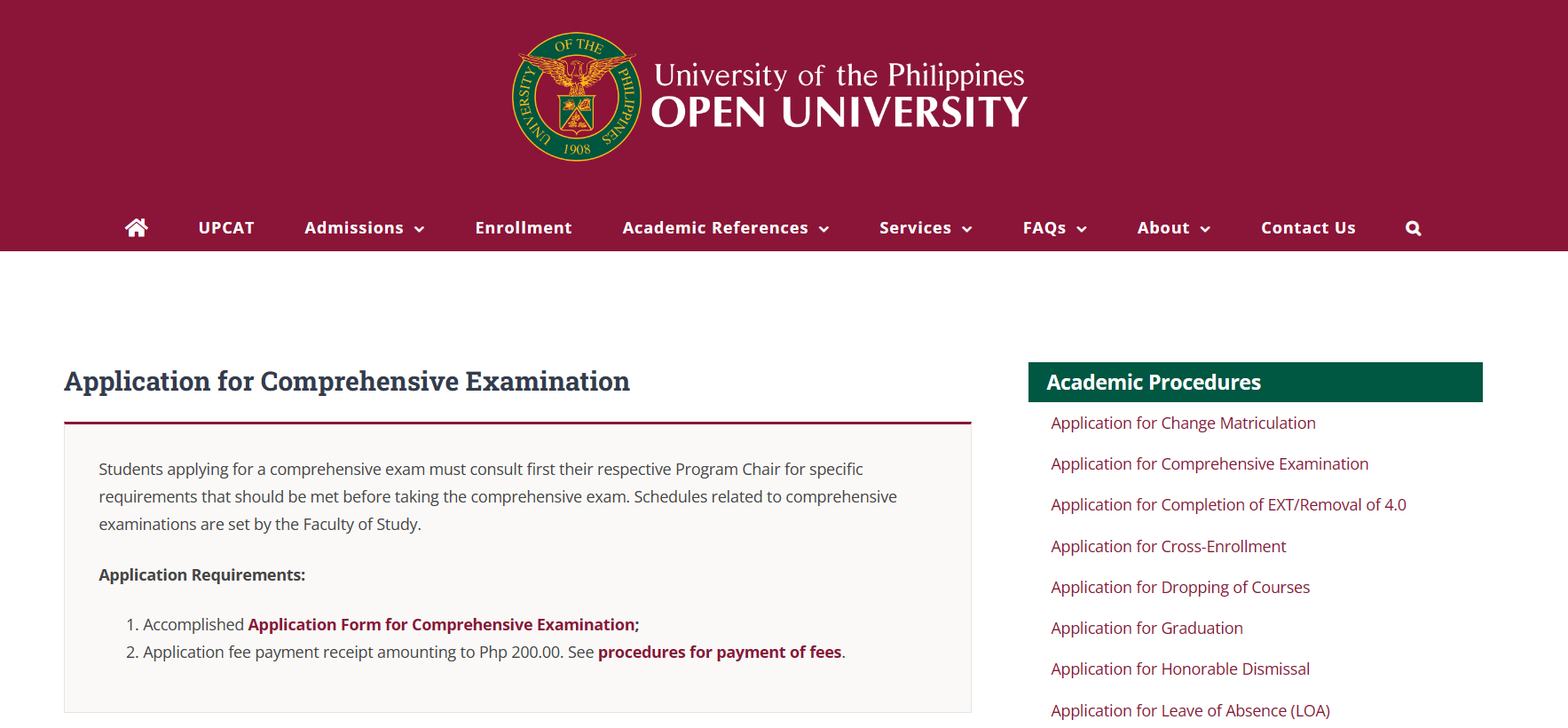Open the UPCAT menu item
The image size is (1568, 728).
point(226,228)
